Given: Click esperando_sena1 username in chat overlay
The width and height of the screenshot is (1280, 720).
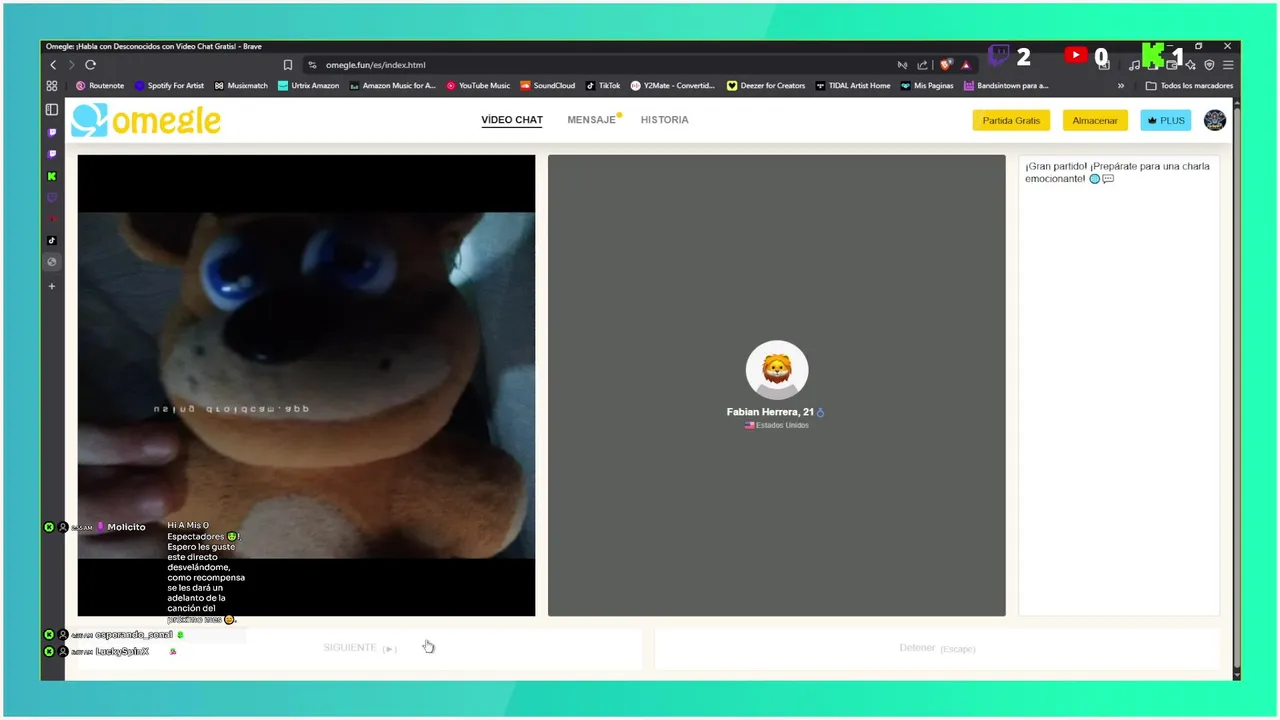Looking at the screenshot, I should (134, 635).
